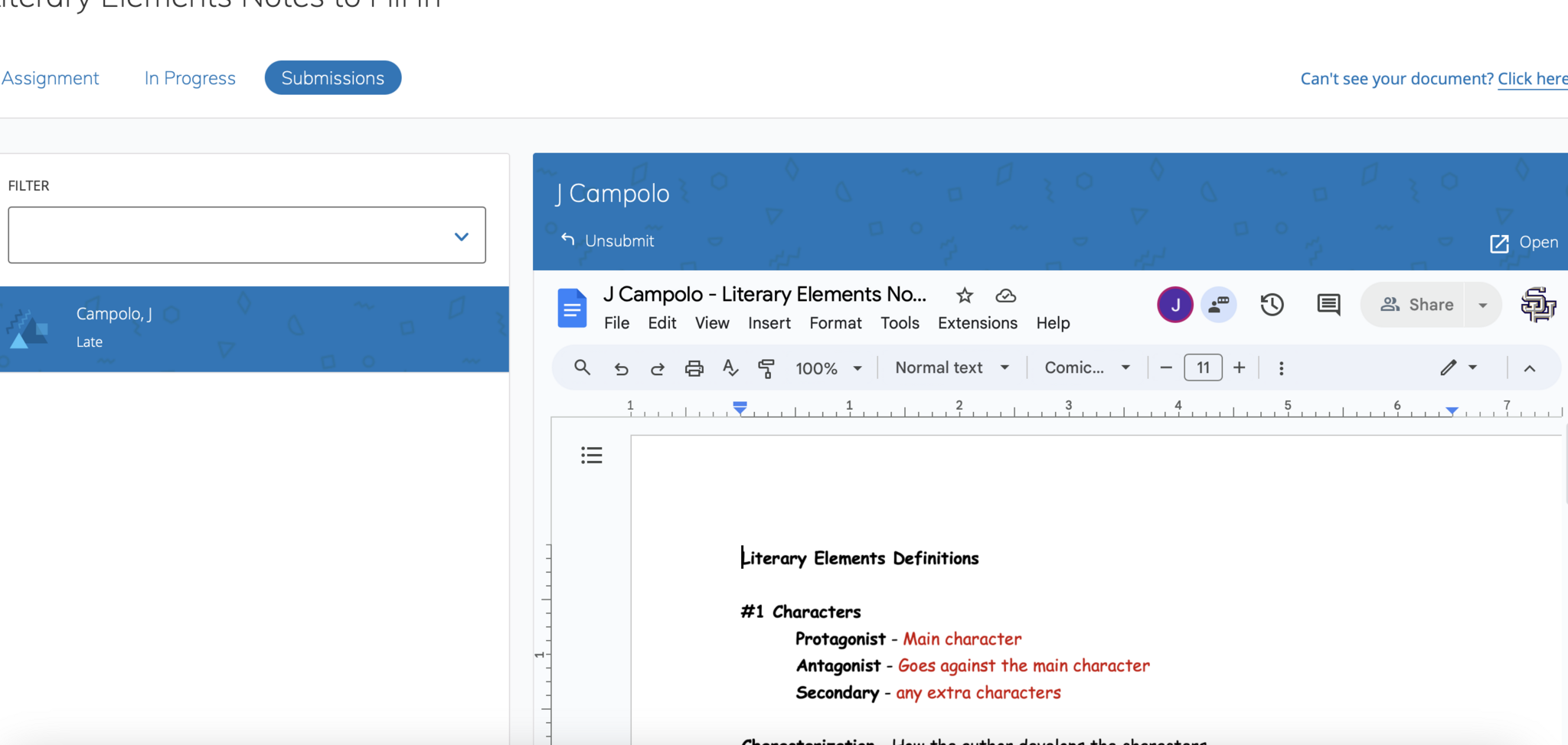Switch to the In Progress tab
The height and width of the screenshot is (745, 1568).
[190, 78]
